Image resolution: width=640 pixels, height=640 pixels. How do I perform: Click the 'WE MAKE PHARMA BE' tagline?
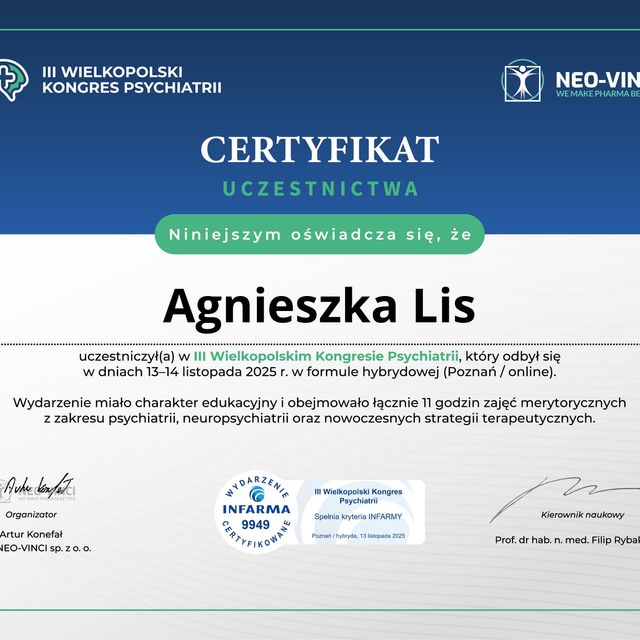tap(598, 93)
